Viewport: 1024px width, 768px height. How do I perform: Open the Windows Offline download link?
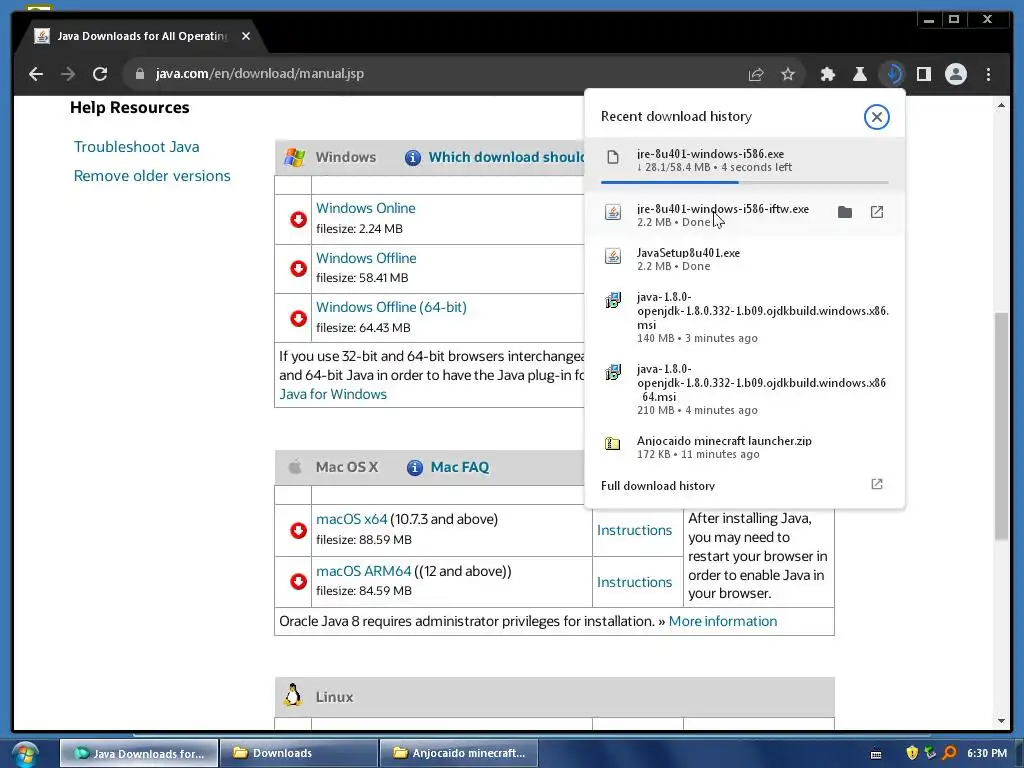pos(366,258)
